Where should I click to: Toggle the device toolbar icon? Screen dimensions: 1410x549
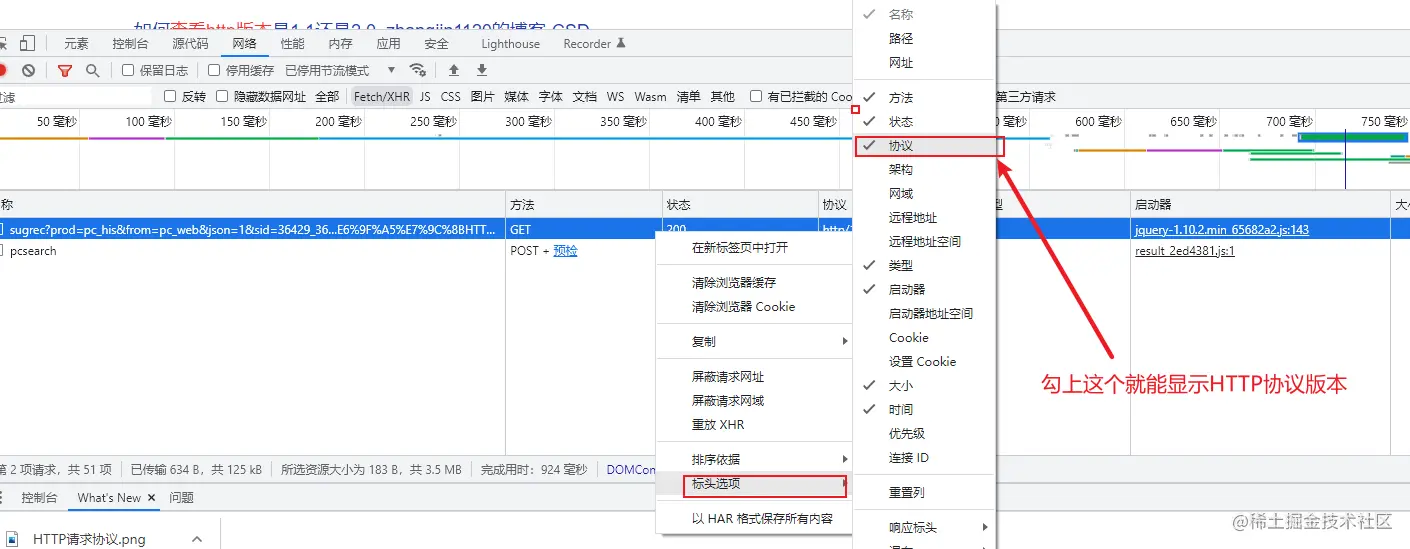(27, 43)
